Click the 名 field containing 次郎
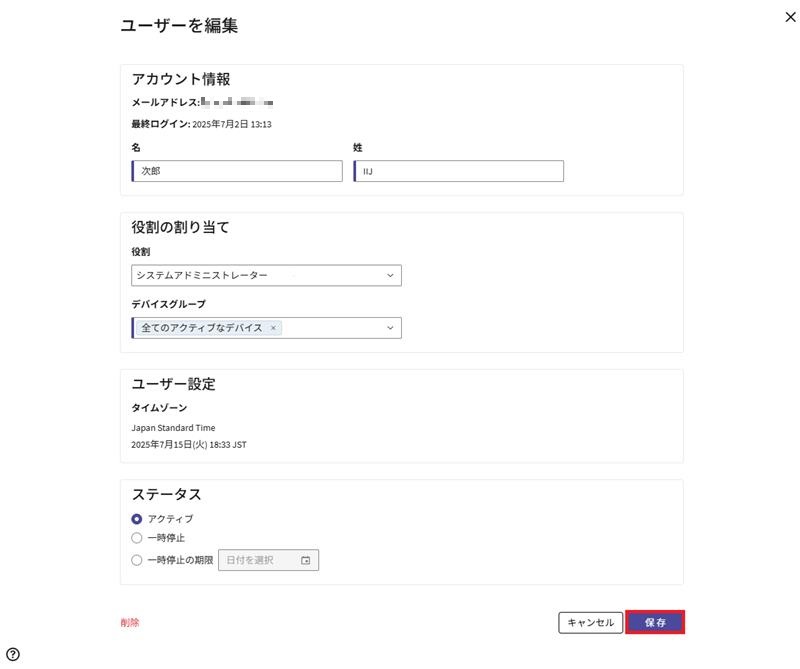Screen dimensions: 800x669 pyautogui.click(x=237, y=171)
